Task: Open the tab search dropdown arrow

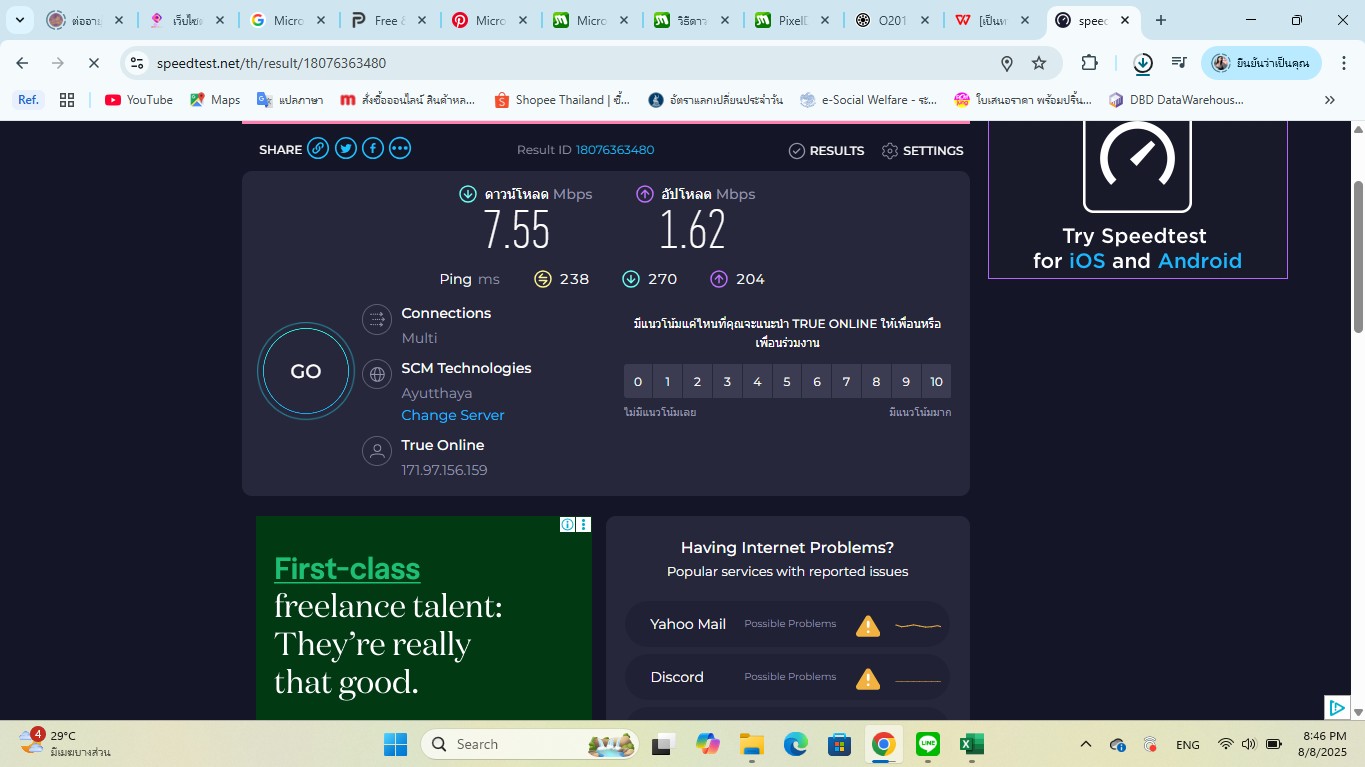Action: (19, 20)
